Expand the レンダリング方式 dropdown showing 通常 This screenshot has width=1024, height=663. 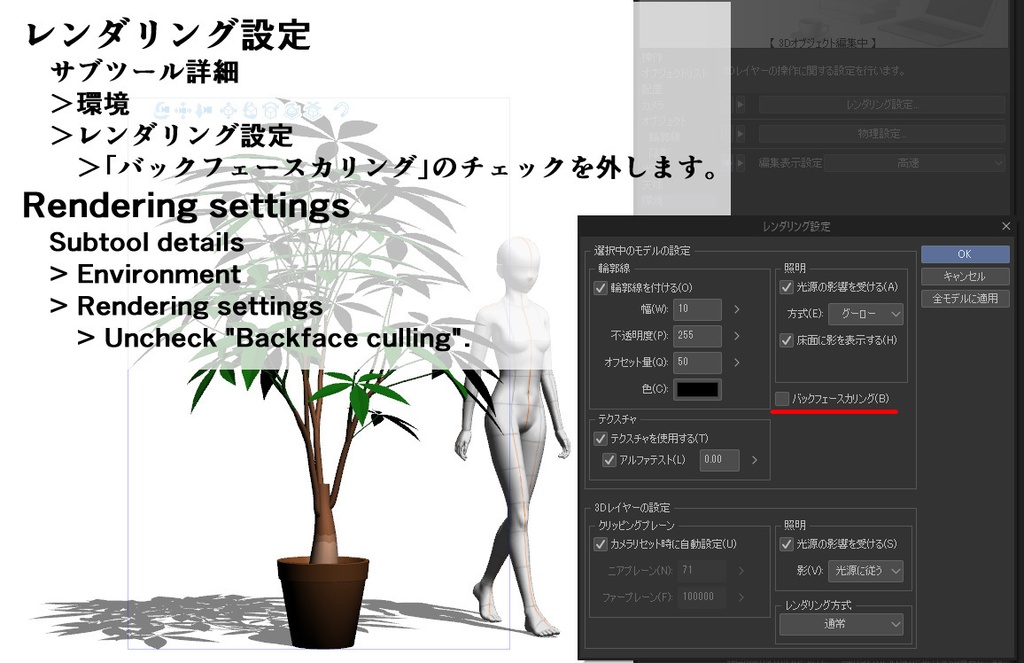click(840, 624)
